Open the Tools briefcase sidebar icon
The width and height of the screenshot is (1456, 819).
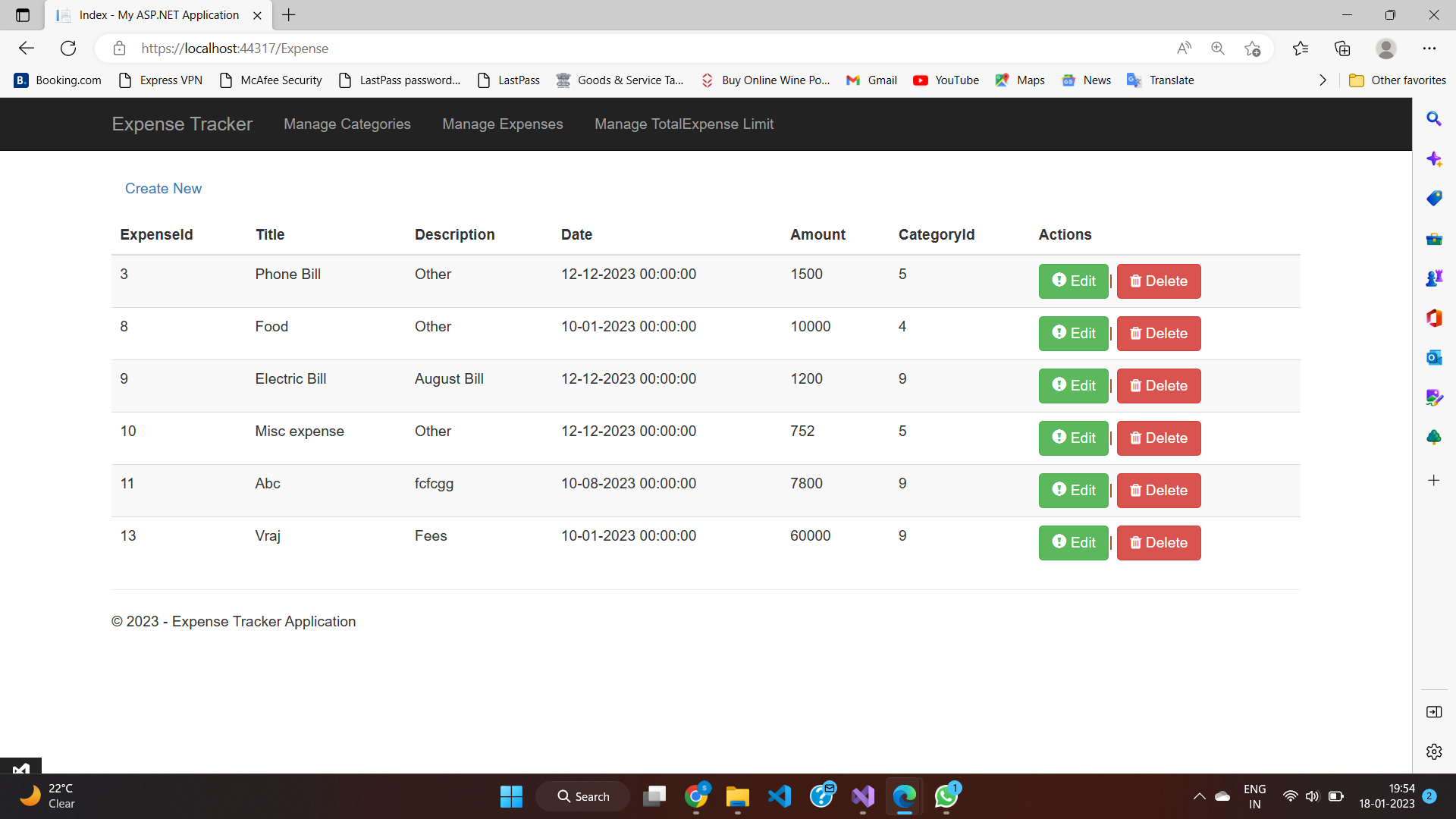pyautogui.click(x=1435, y=239)
